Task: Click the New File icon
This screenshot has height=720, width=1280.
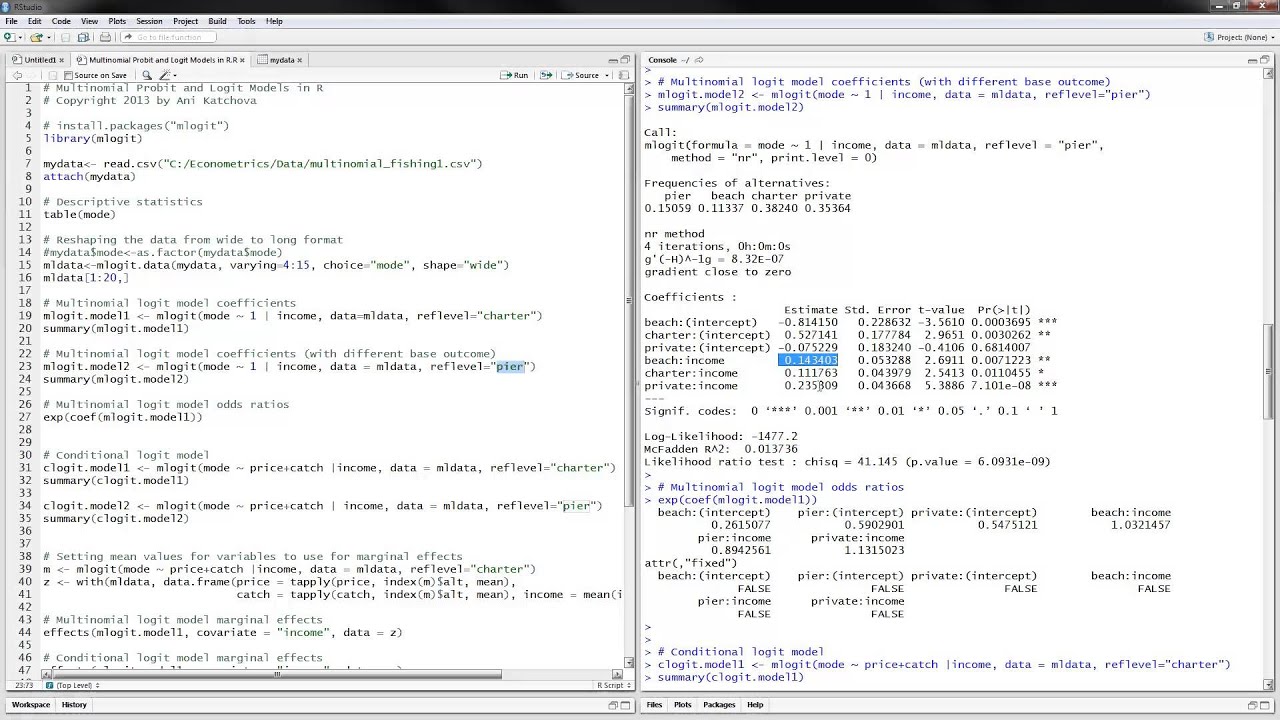Action: [9, 37]
